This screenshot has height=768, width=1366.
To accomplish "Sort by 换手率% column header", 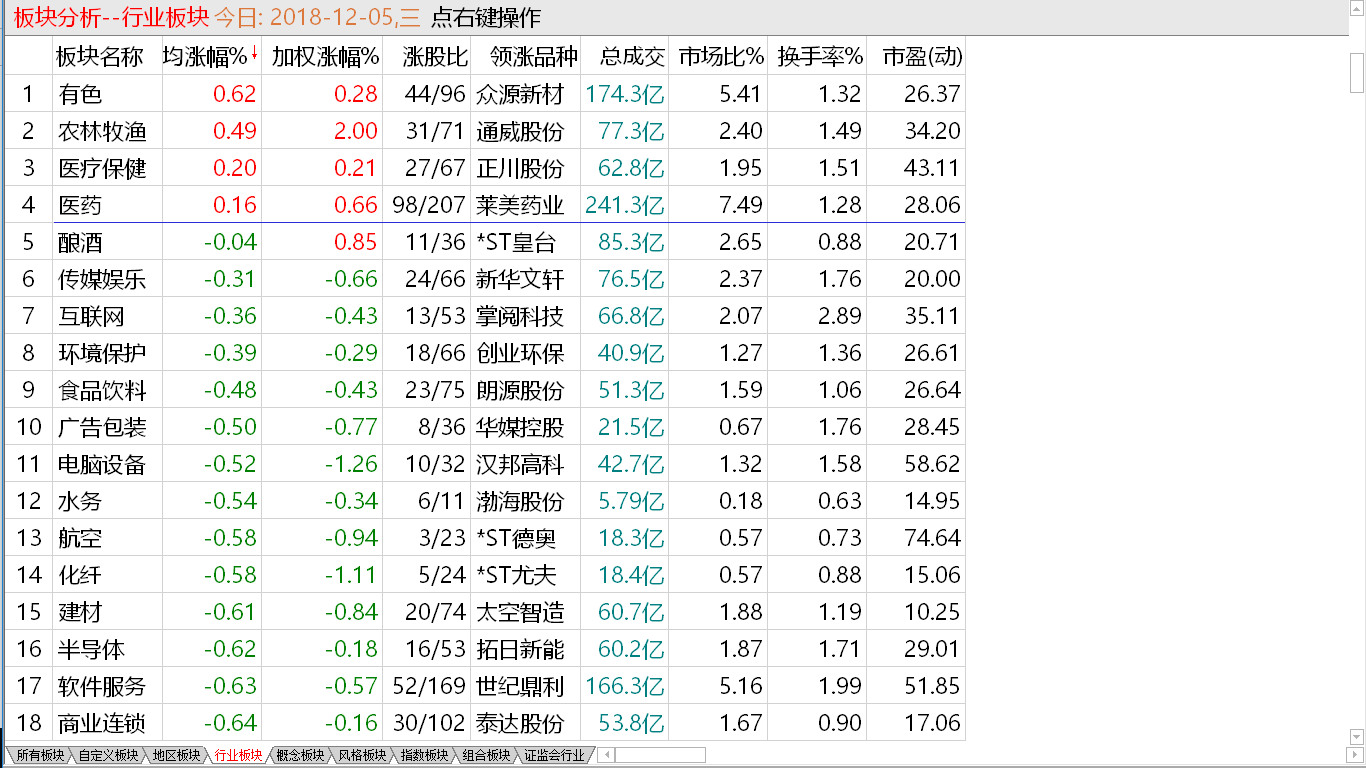I will coord(820,57).
